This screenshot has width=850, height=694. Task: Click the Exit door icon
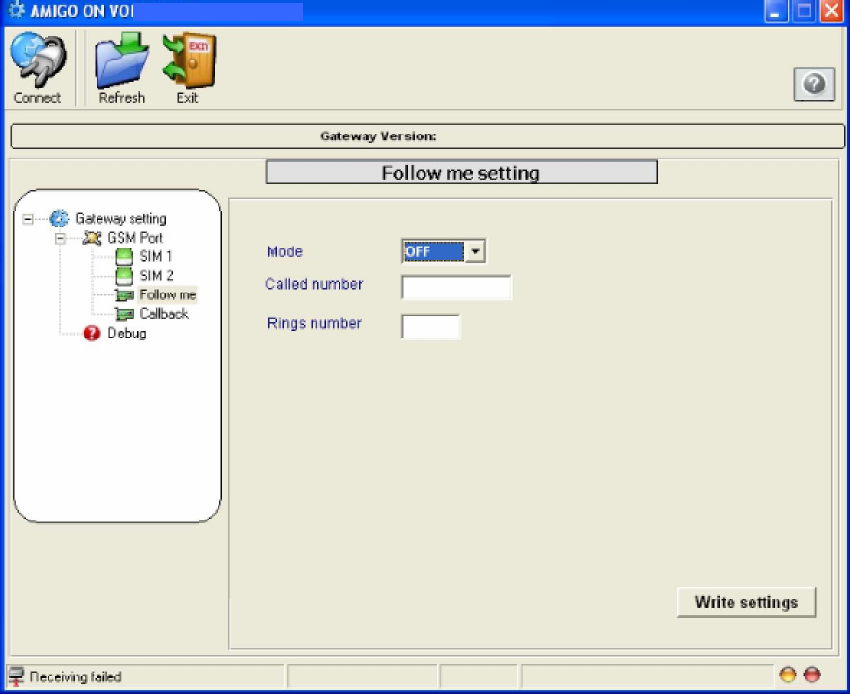189,60
